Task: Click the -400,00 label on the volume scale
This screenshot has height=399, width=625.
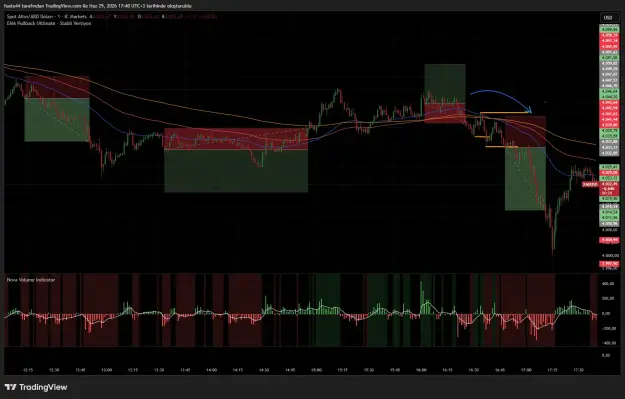Action: click(608, 343)
